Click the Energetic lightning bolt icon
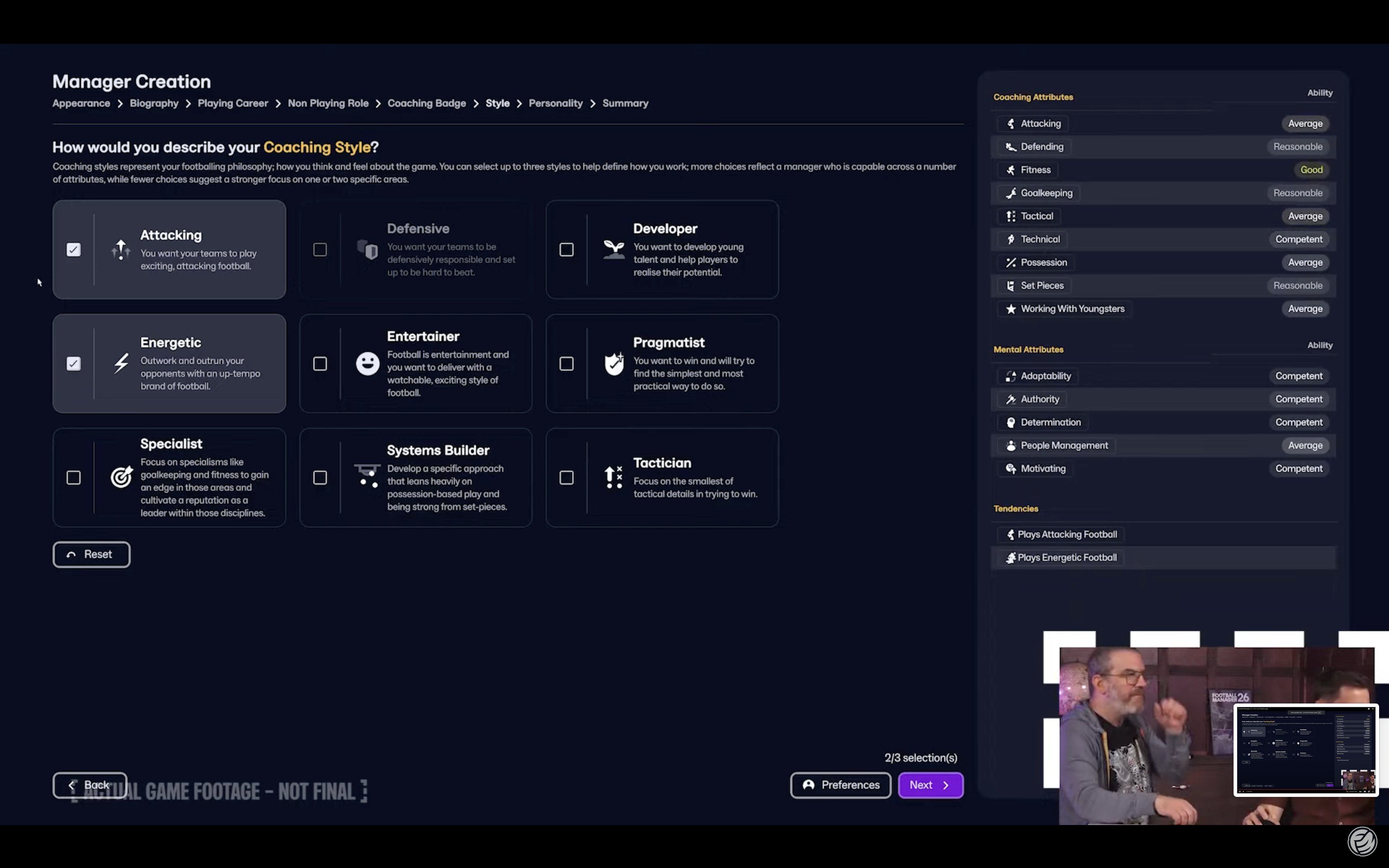 121,363
